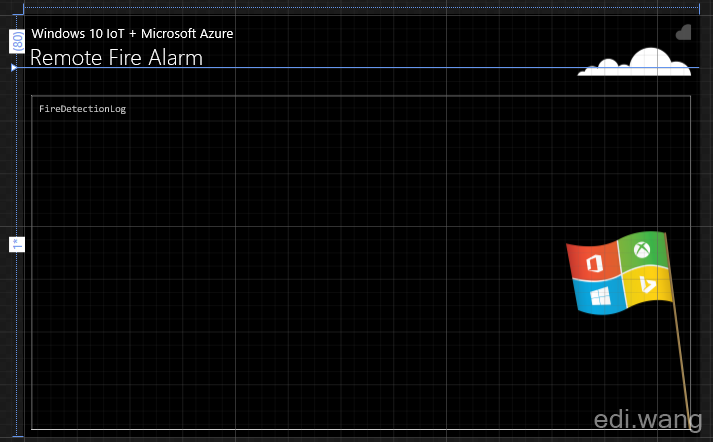The width and height of the screenshot is (713, 442).
Task: Click the blue row divider arrow marker
Action: 14,68
